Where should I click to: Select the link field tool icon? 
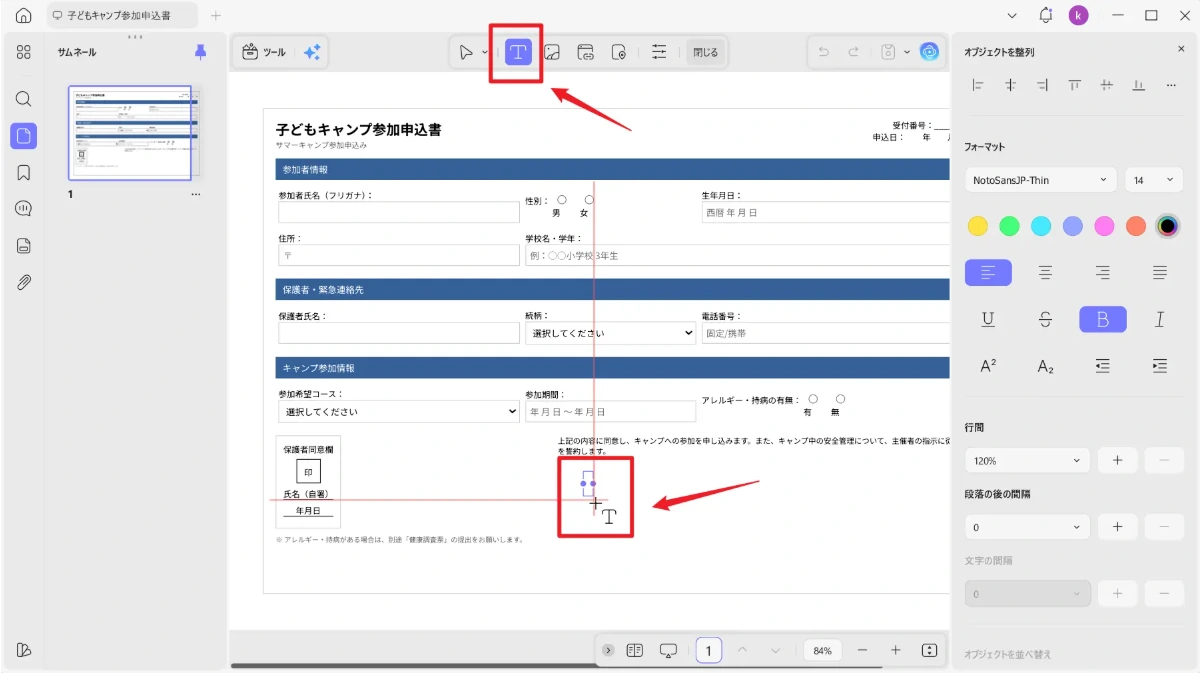586,53
